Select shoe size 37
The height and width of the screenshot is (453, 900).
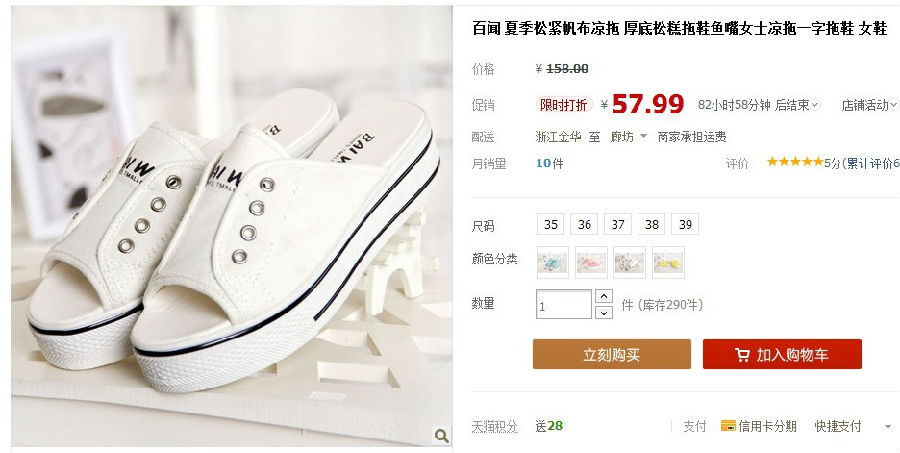coord(618,224)
